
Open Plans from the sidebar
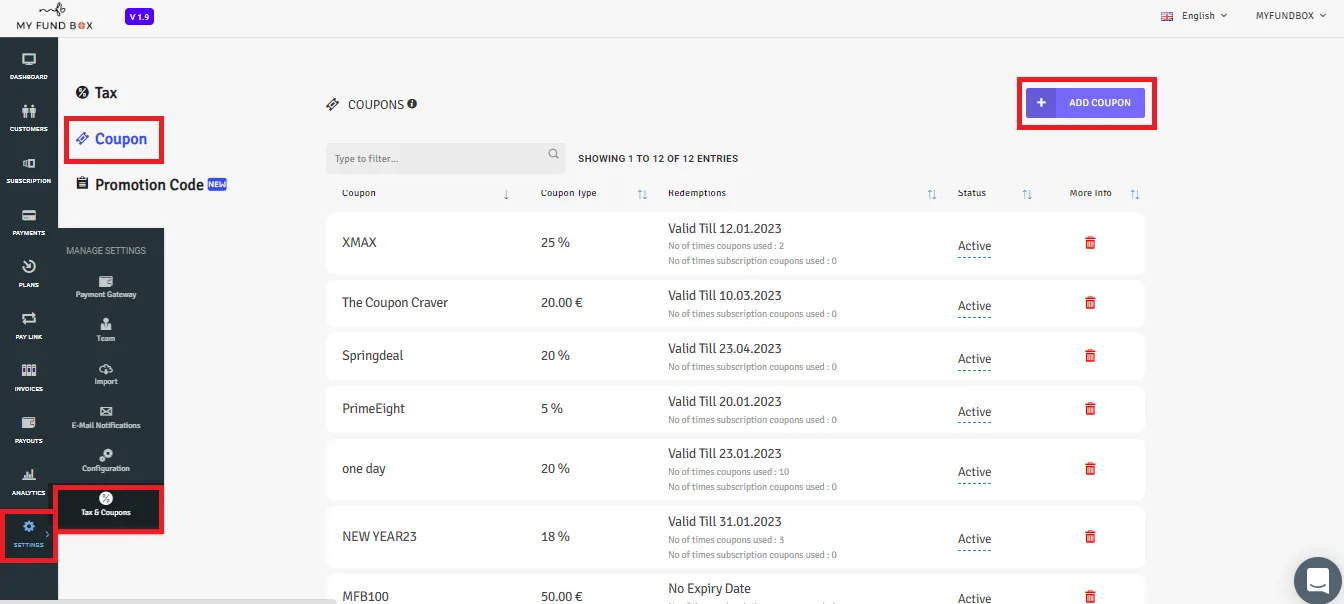(x=29, y=274)
